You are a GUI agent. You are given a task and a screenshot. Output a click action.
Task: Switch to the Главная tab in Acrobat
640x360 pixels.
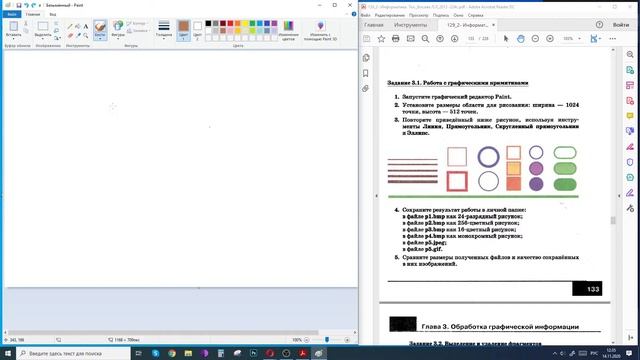tap(374, 25)
